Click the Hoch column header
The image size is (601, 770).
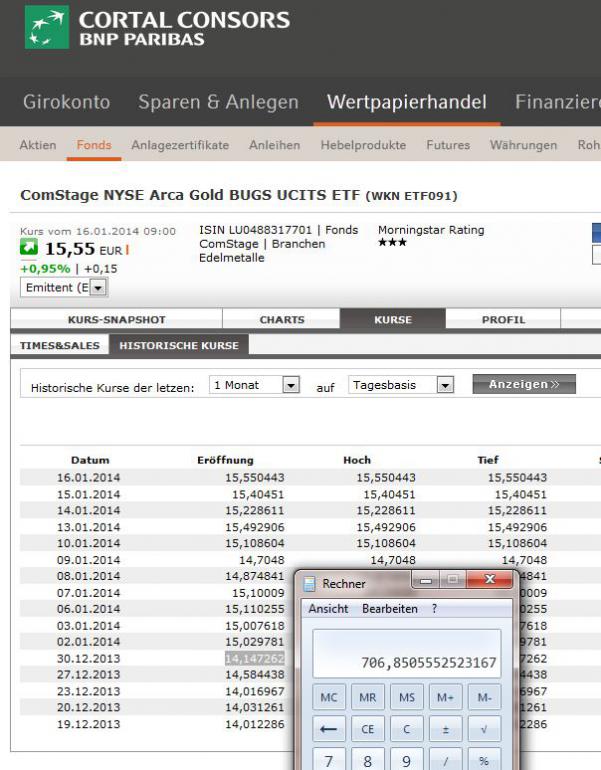pyautogui.click(x=357, y=460)
